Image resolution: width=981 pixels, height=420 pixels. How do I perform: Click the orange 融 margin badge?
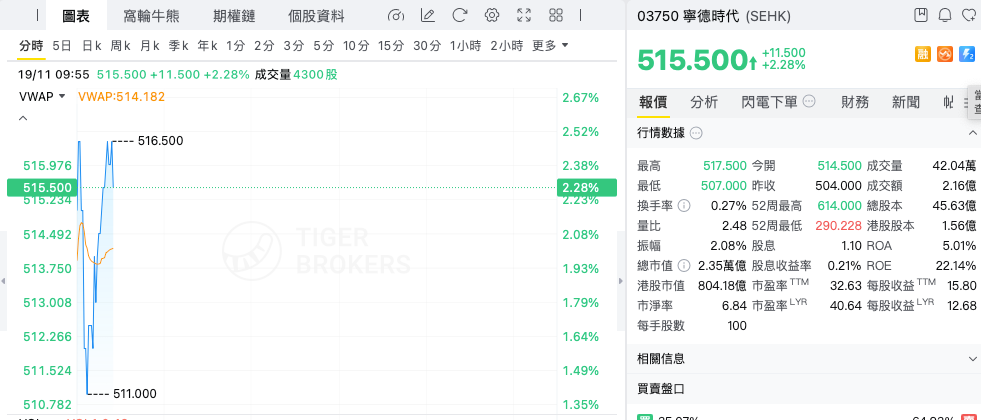coord(923,54)
